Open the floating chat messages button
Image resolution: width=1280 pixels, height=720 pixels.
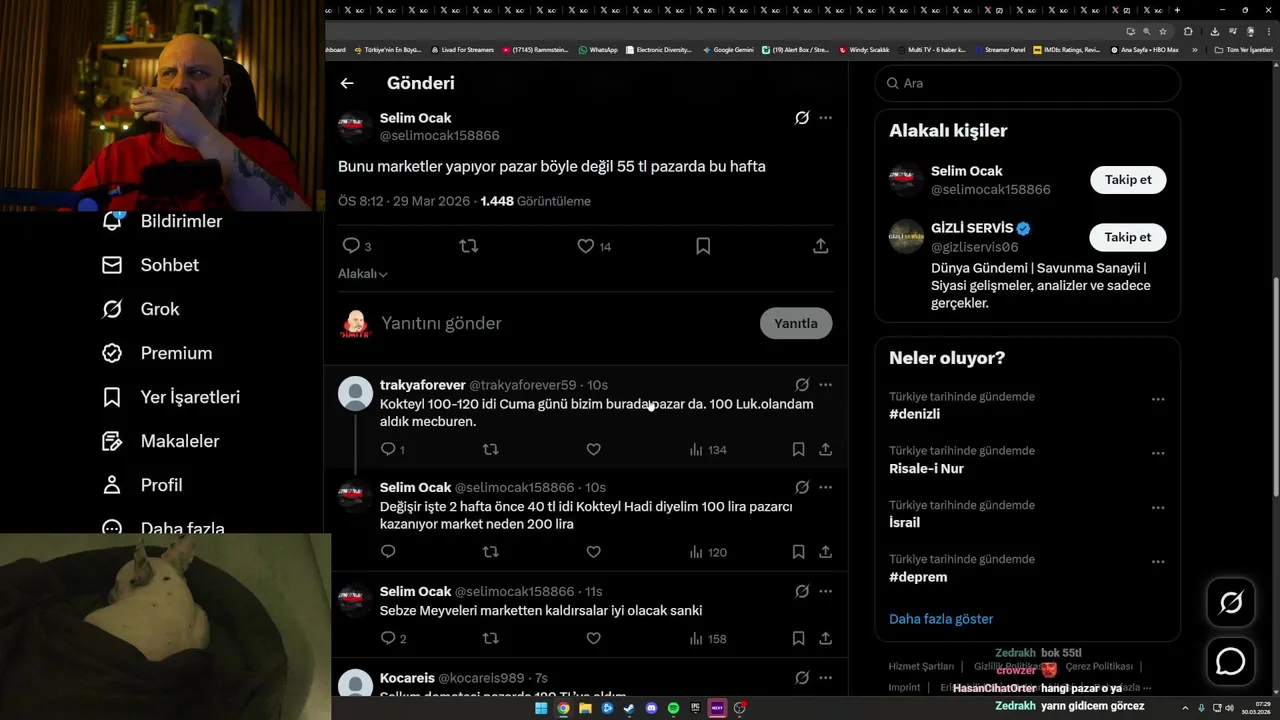[x=1230, y=662]
